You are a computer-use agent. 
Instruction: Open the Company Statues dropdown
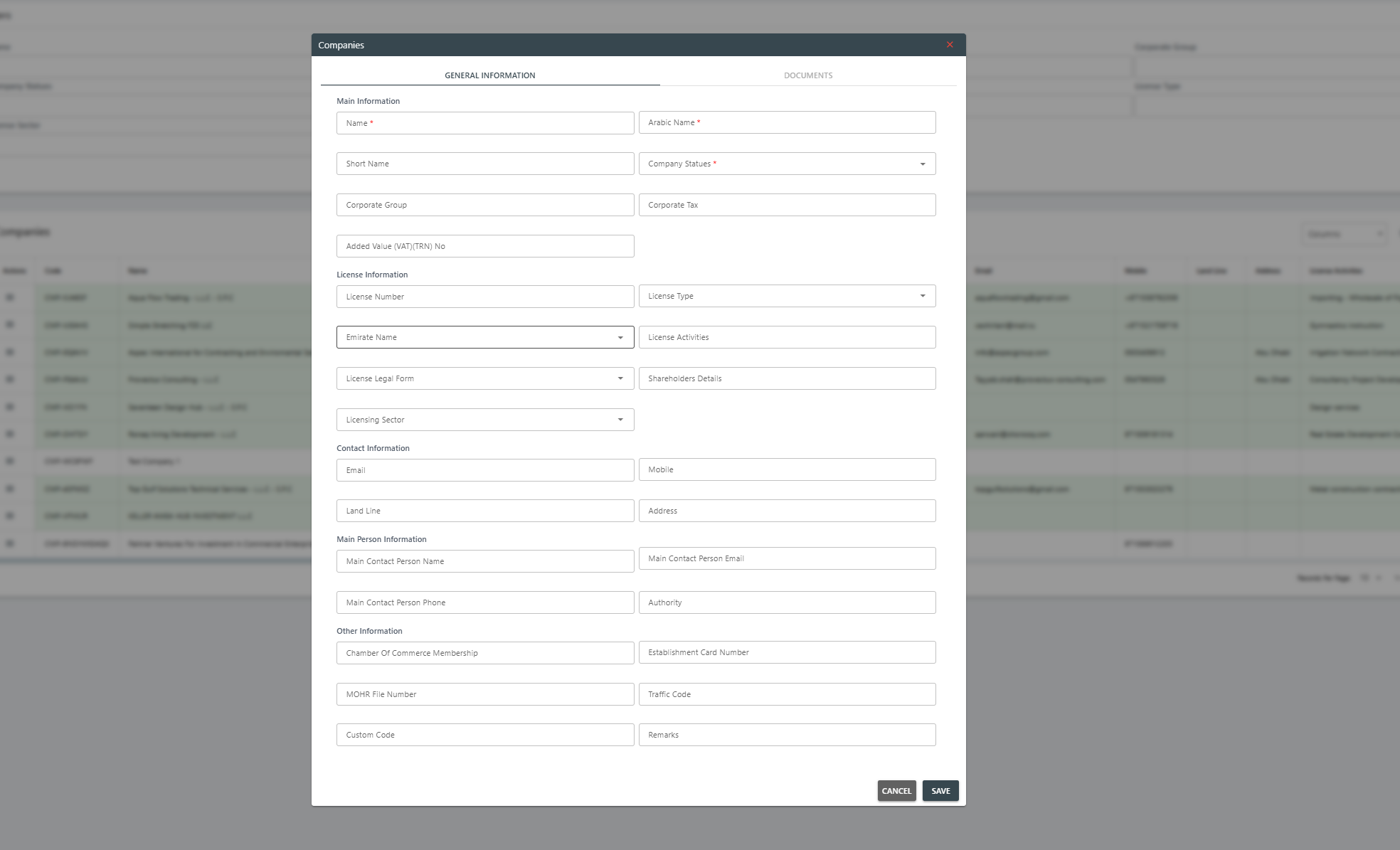(x=922, y=164)
